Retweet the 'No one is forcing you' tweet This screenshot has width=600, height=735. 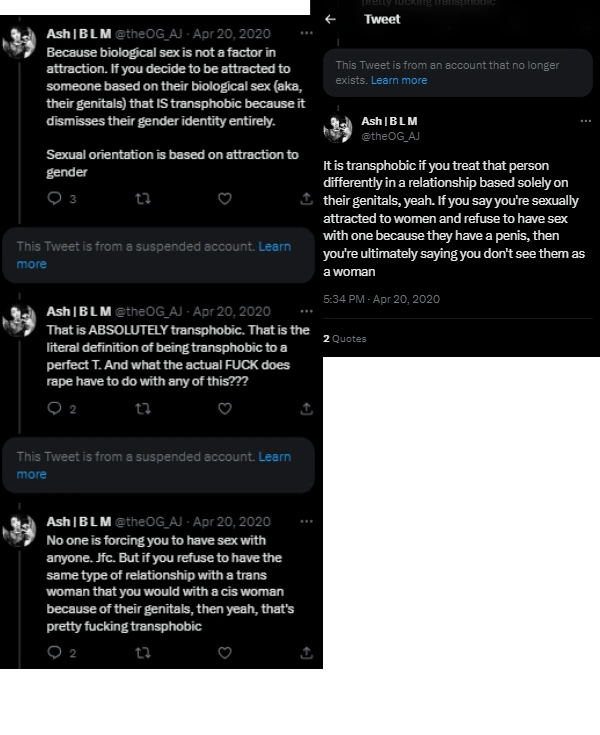click(x=142, y=652)
